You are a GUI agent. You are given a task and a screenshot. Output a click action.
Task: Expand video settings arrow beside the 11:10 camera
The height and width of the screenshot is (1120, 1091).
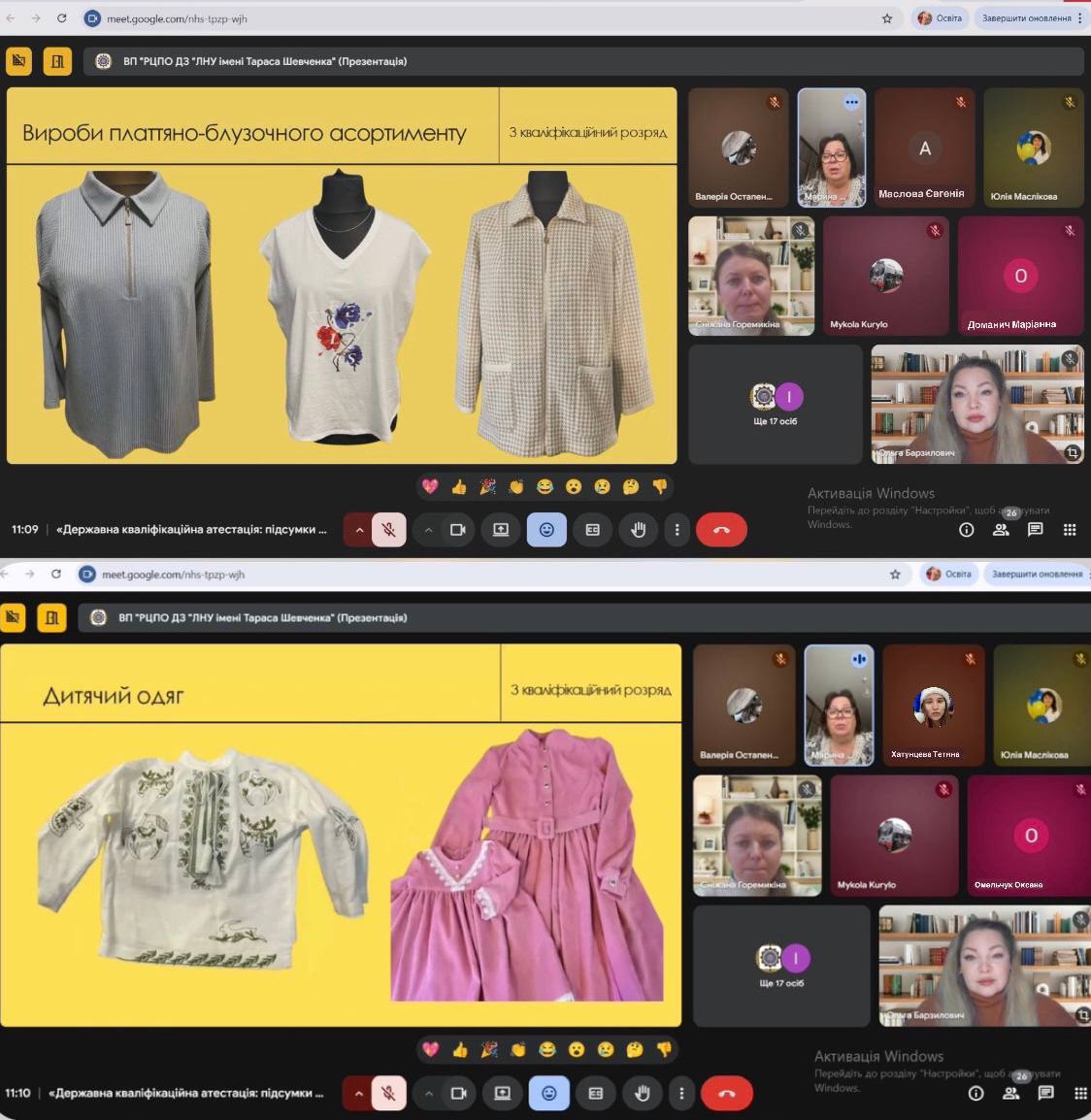point(428,1094)
